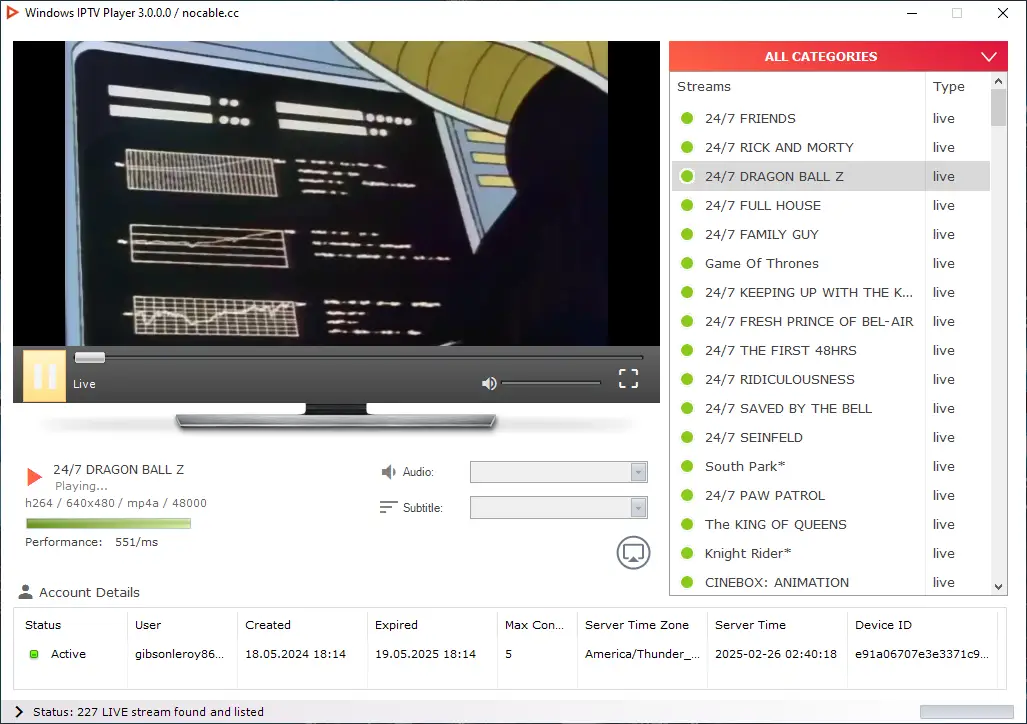
Task: Click the Expired date 19.05.2025 18:14
Action: 425,654
